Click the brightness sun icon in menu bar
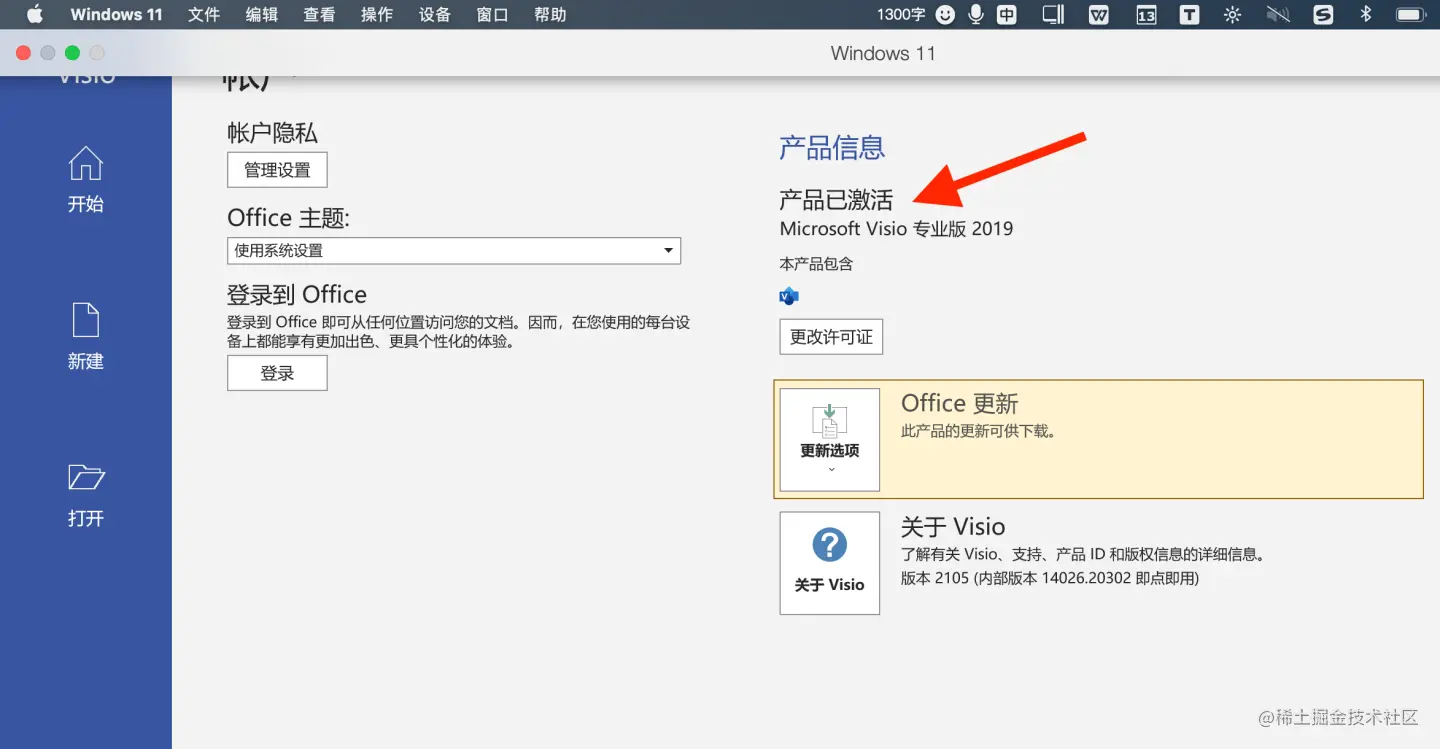Screen dimensions: 1440x749 tap(1232, 15)
